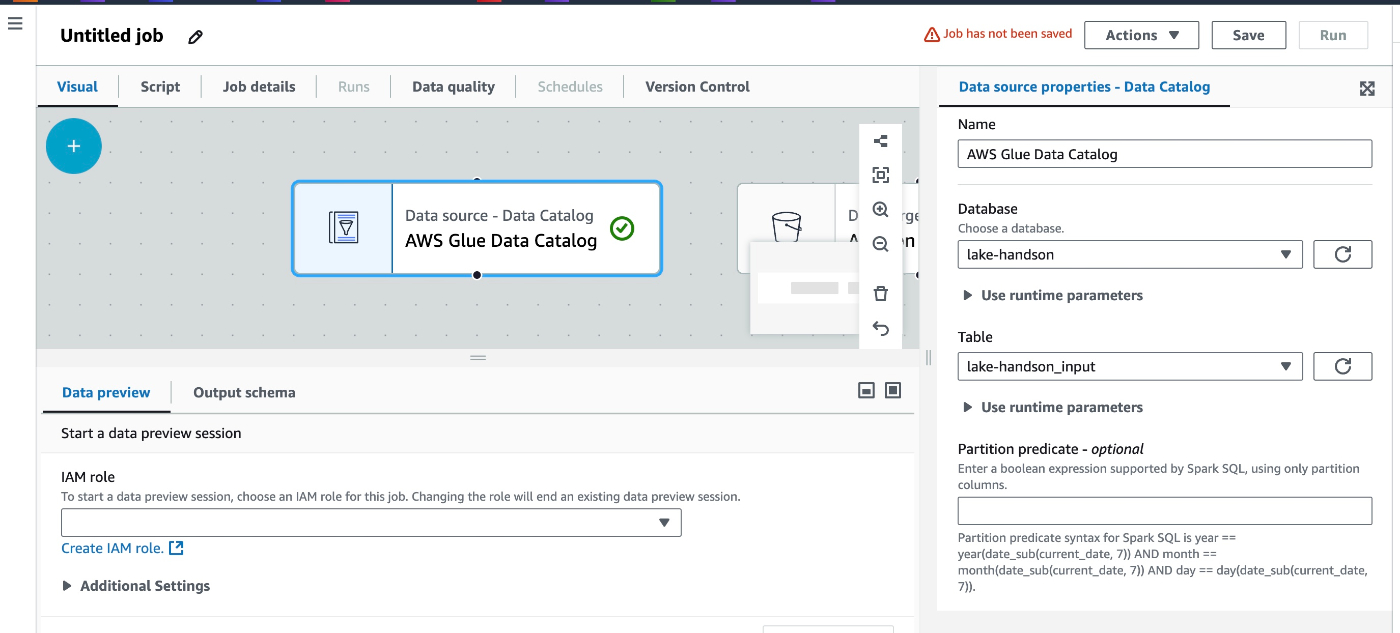Open the Version Control tab
1400x633 pixels.
click(697, 87)
